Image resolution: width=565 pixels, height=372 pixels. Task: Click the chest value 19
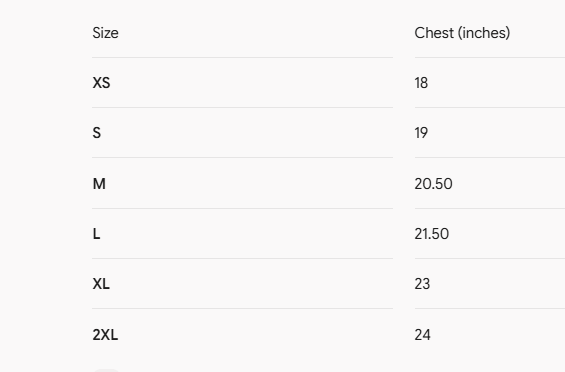(x=421, y=133)
